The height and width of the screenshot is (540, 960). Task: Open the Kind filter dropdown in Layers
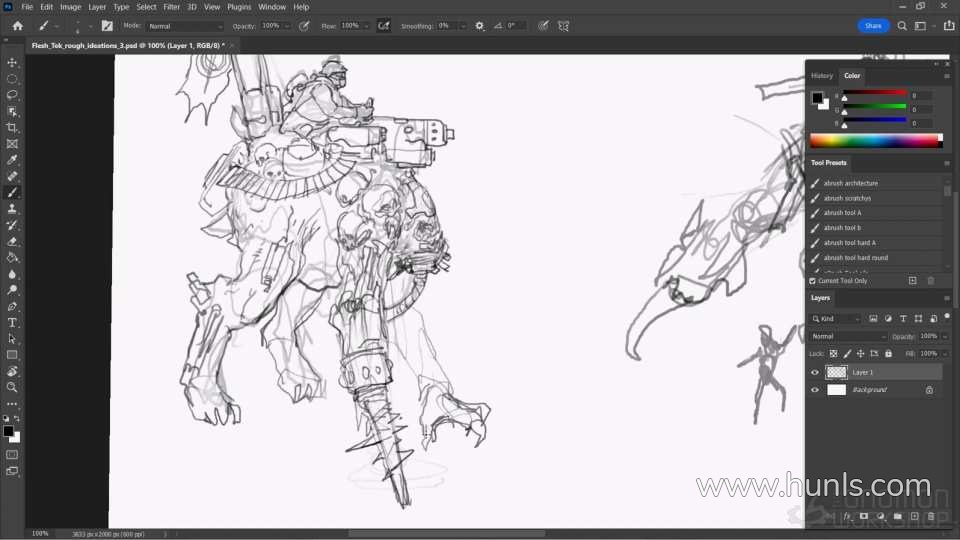[x=836, y=319]
